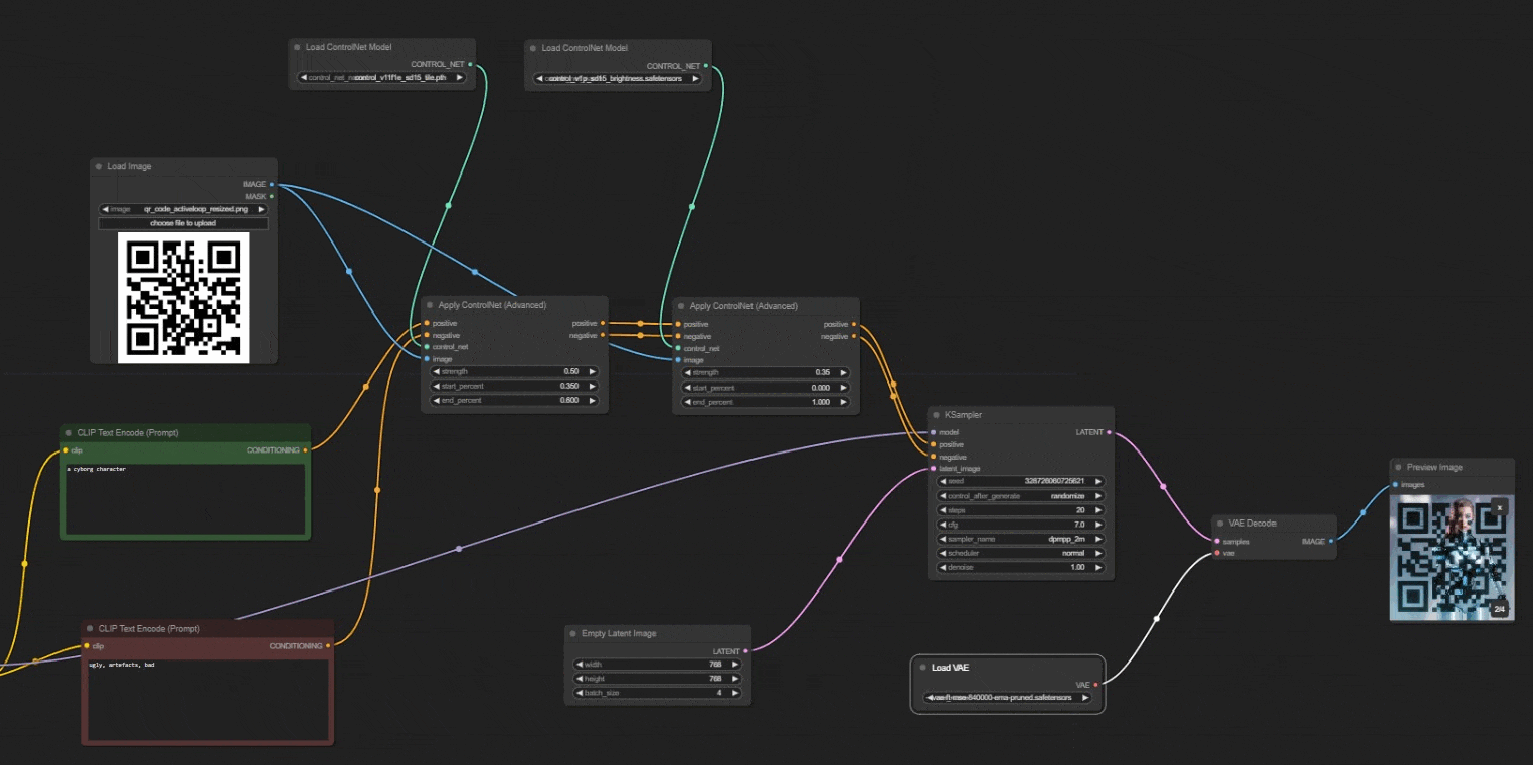1533x765 pixels.
Task: Click the 2/4 batch counter on the preview
Action: tap(1499, 608)
